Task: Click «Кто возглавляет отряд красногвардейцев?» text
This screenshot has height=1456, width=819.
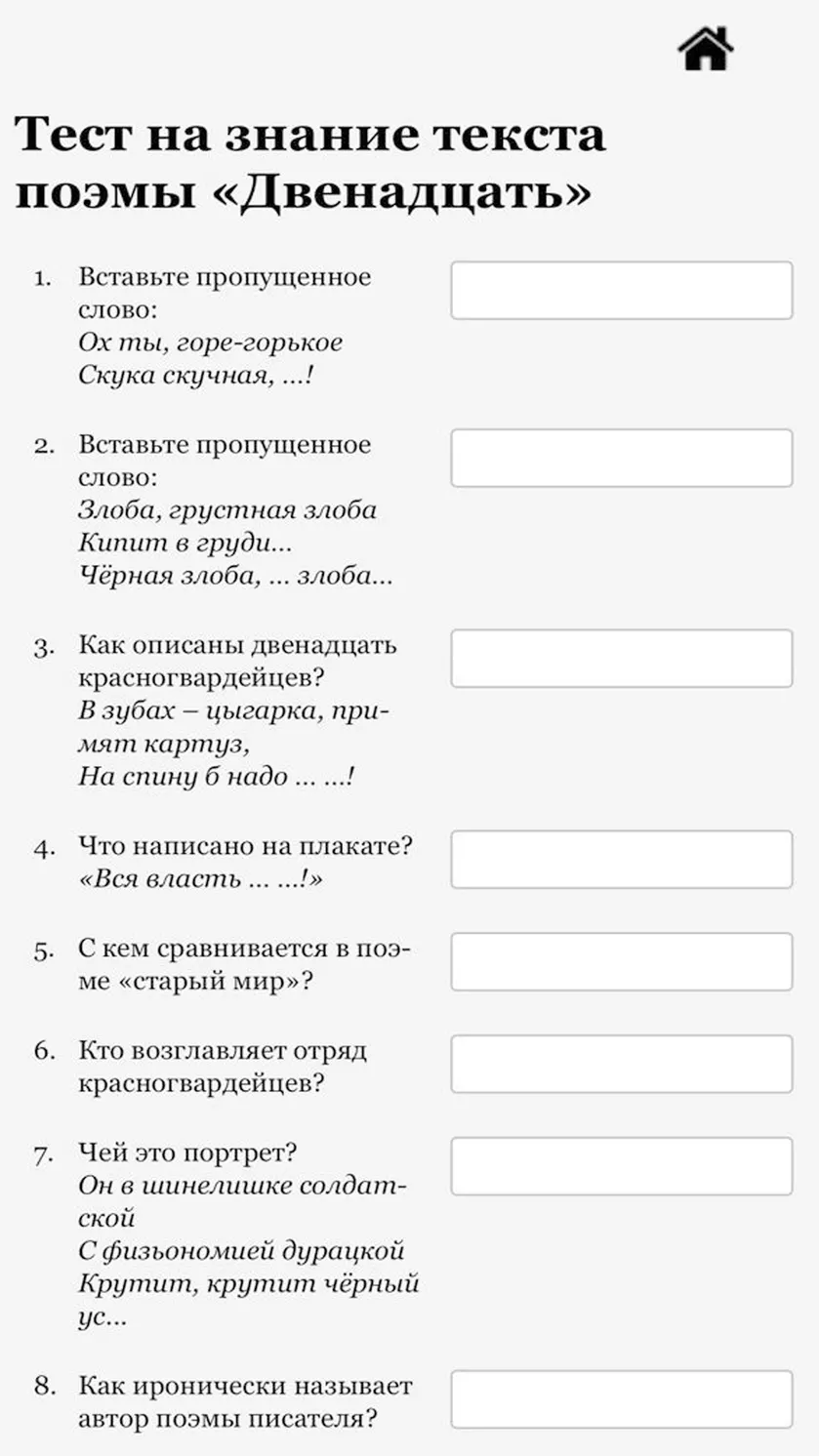Action: click(223, 1067)
